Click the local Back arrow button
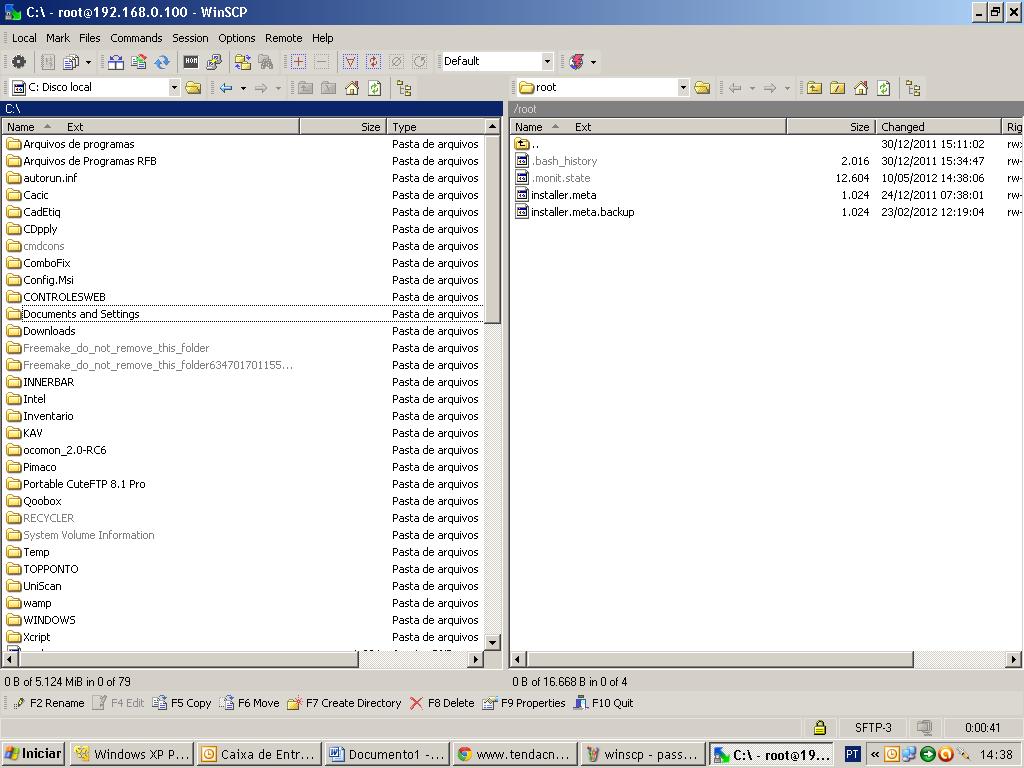Viewport: 1024px width, 768px height. coord(226,88)
